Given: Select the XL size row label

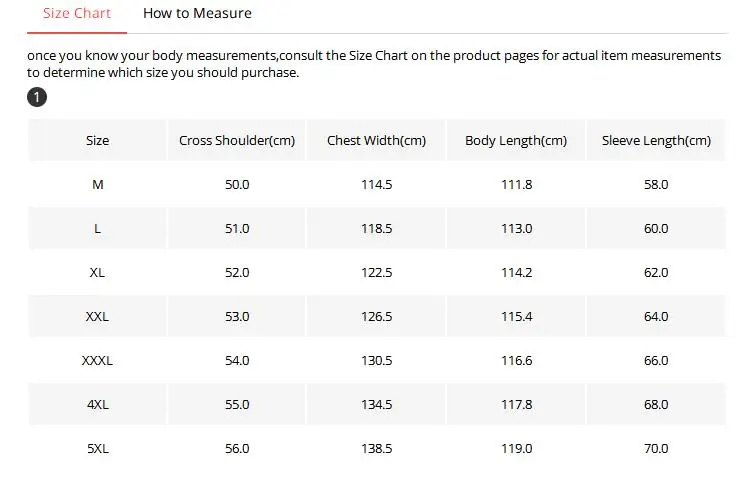Looking at the screenshot, I should (x=97, y=272).
